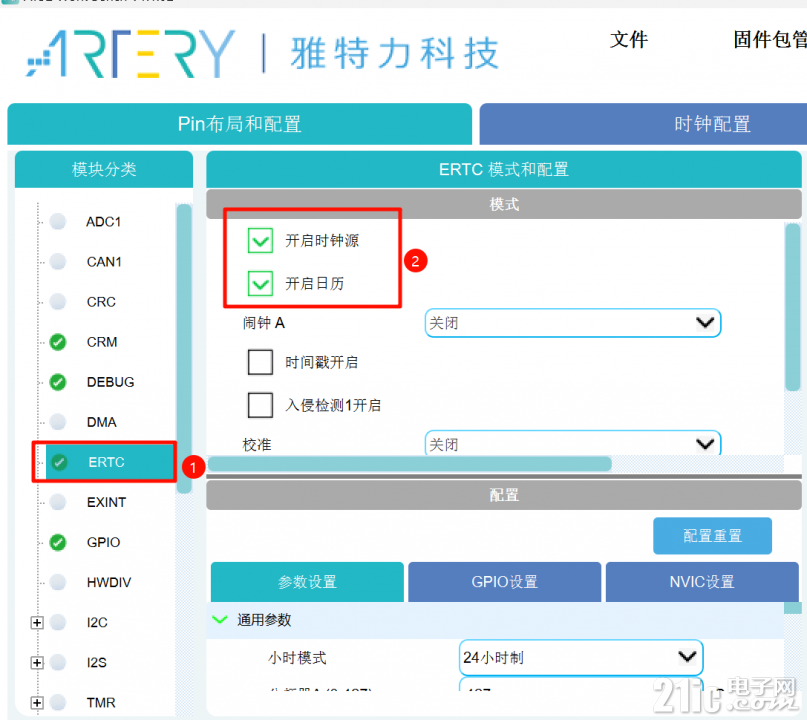This screenshot has width=807, height=720.
Task: Expand the I2S tree node
Action: click(37, 662)
